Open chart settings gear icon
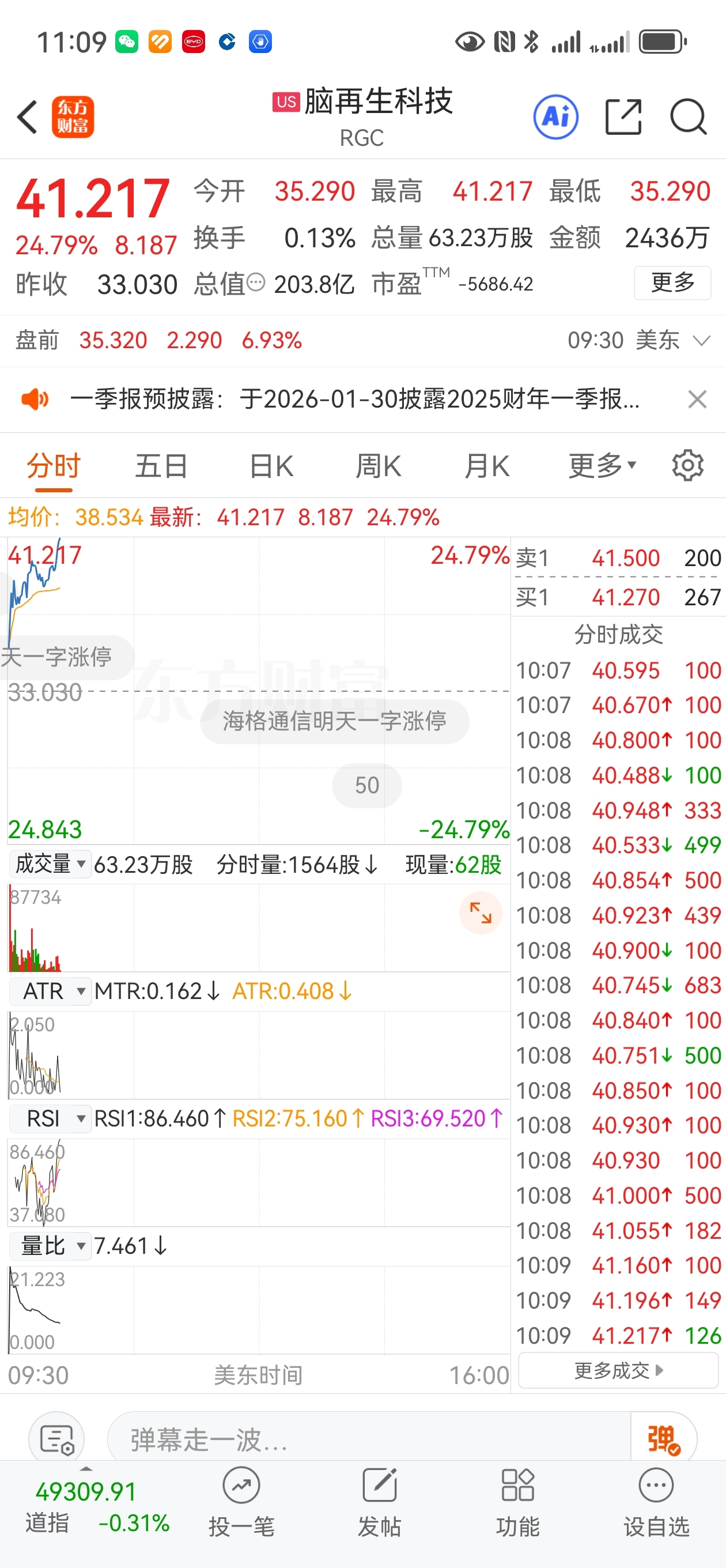 pyautogui.click(x=687, y=466)
